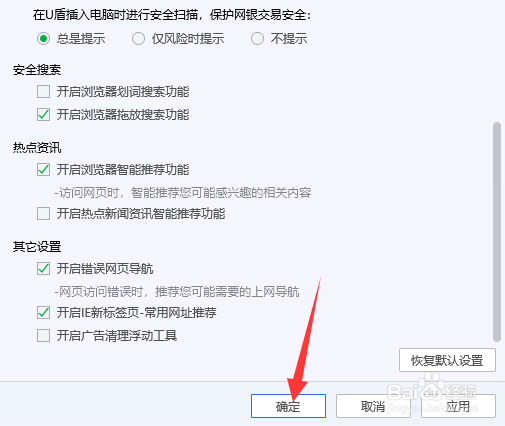The height and width of the screenshot is (426, 505).
Task: Click the 仅风险时提示 label text
Action: coord(188,39)
